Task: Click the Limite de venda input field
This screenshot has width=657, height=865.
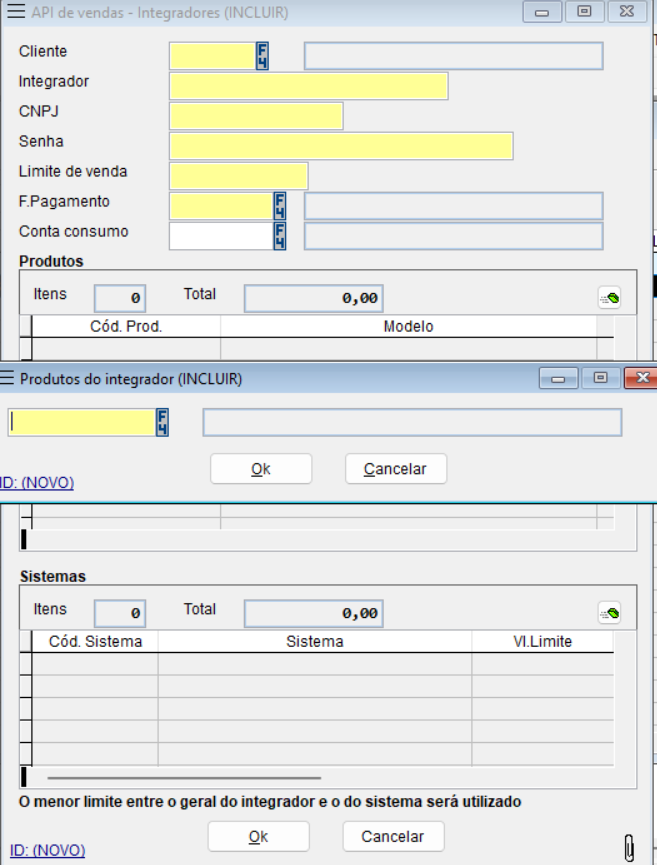Action: click(238, 176)
